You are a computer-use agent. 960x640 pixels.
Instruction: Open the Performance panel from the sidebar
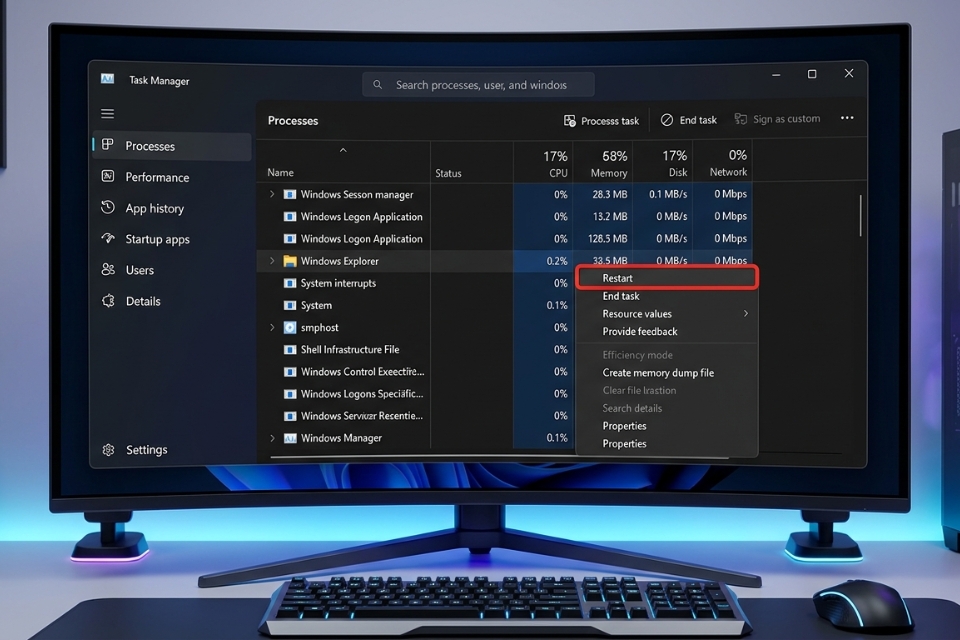160,177
